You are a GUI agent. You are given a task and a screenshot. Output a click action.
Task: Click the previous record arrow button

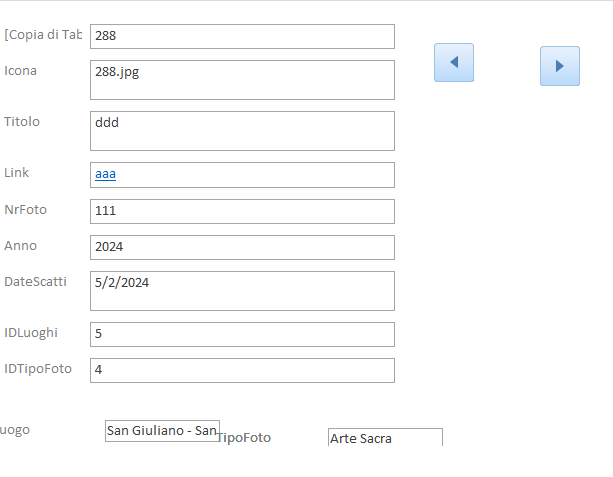point(454,62)
